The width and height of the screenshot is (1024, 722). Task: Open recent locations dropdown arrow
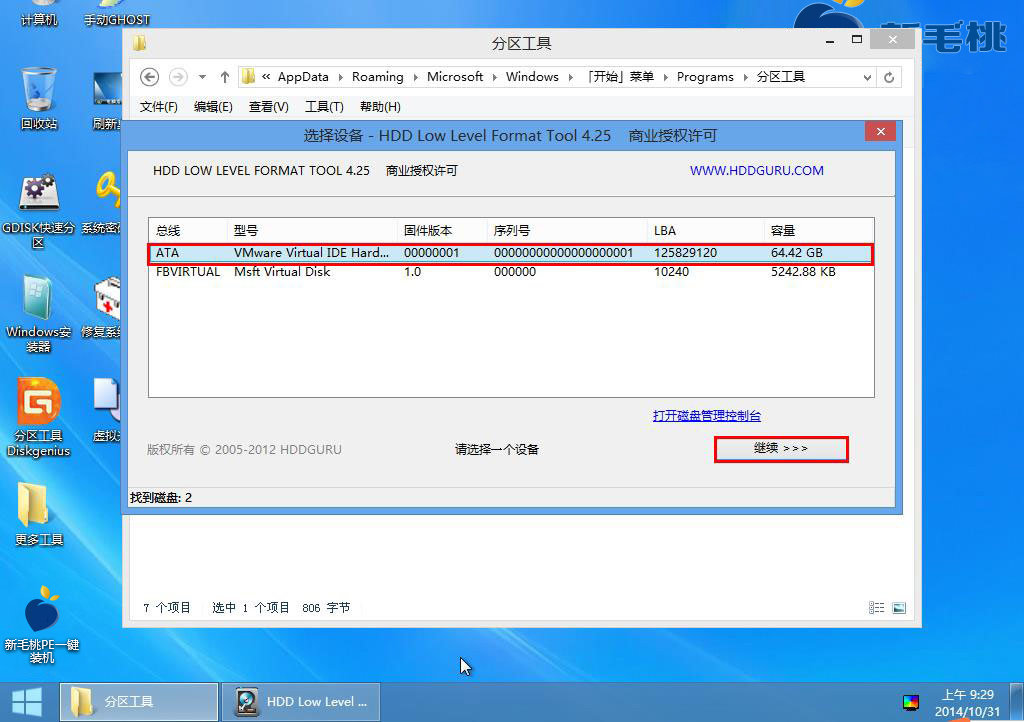[x=202, y=77]
